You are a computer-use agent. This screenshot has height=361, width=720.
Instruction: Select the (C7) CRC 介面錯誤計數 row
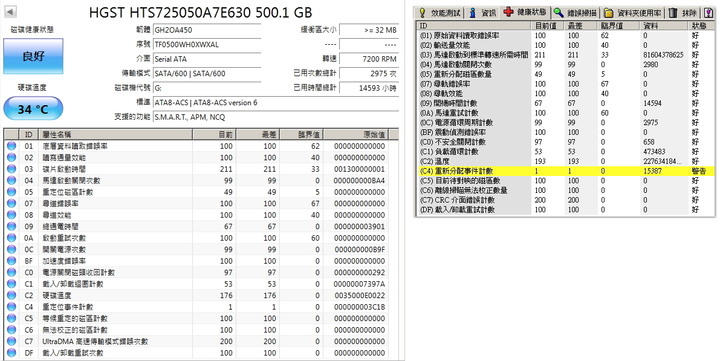pos(566,200)
